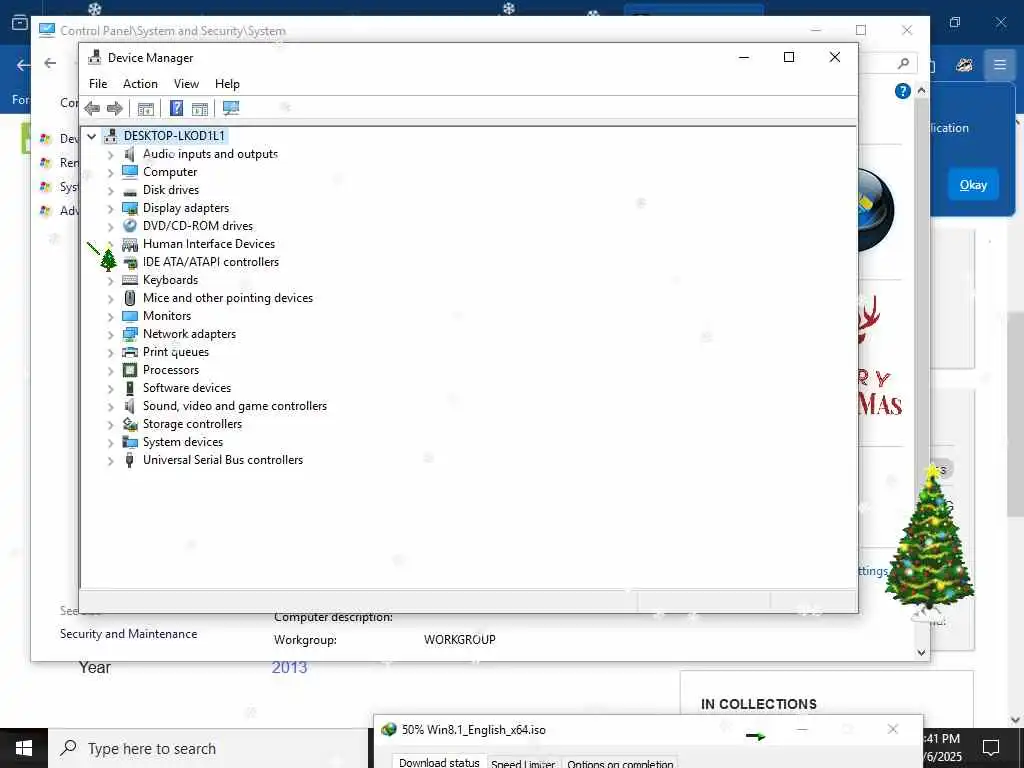Click Scan for hardware changes monitor icon
This screenshot has width=1024, height=768.
tap(231, 108)
